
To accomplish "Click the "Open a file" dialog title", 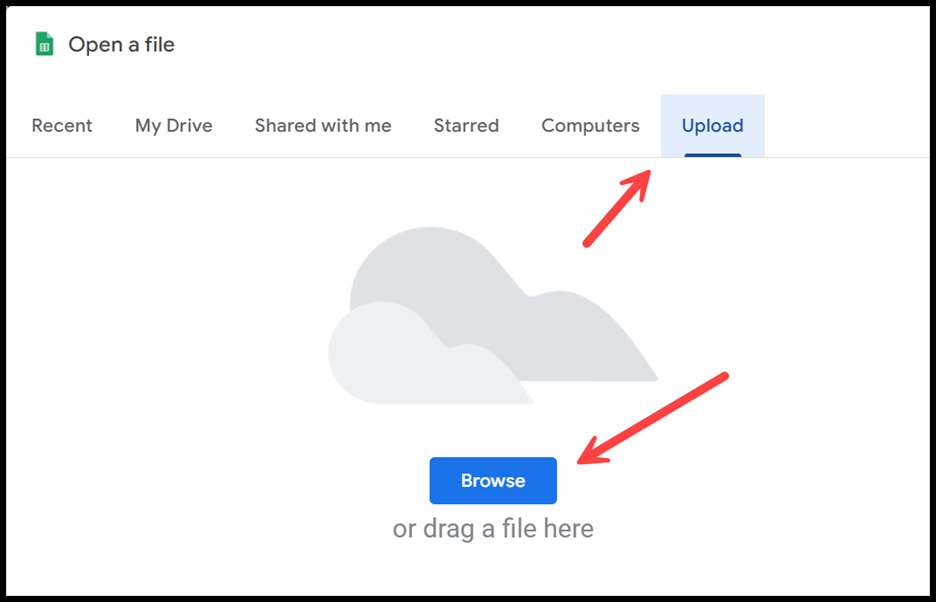I will pyautogui.click(x=121, y=45).
